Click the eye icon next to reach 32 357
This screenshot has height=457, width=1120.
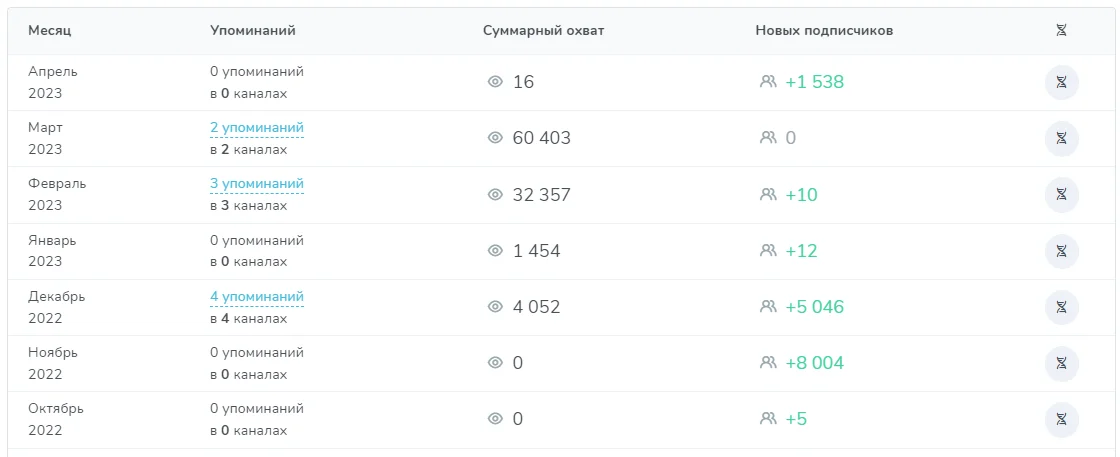[494, 195]
